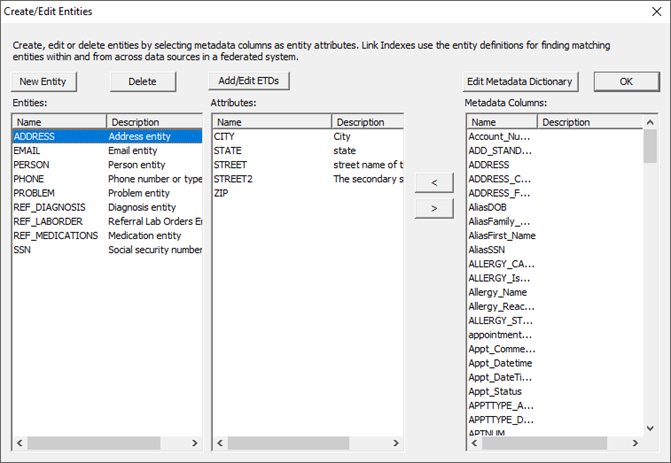The height and width of the screenshot is (463, 671).
Task: Select AliasDOB metadata column
Action: click(487, 207)
